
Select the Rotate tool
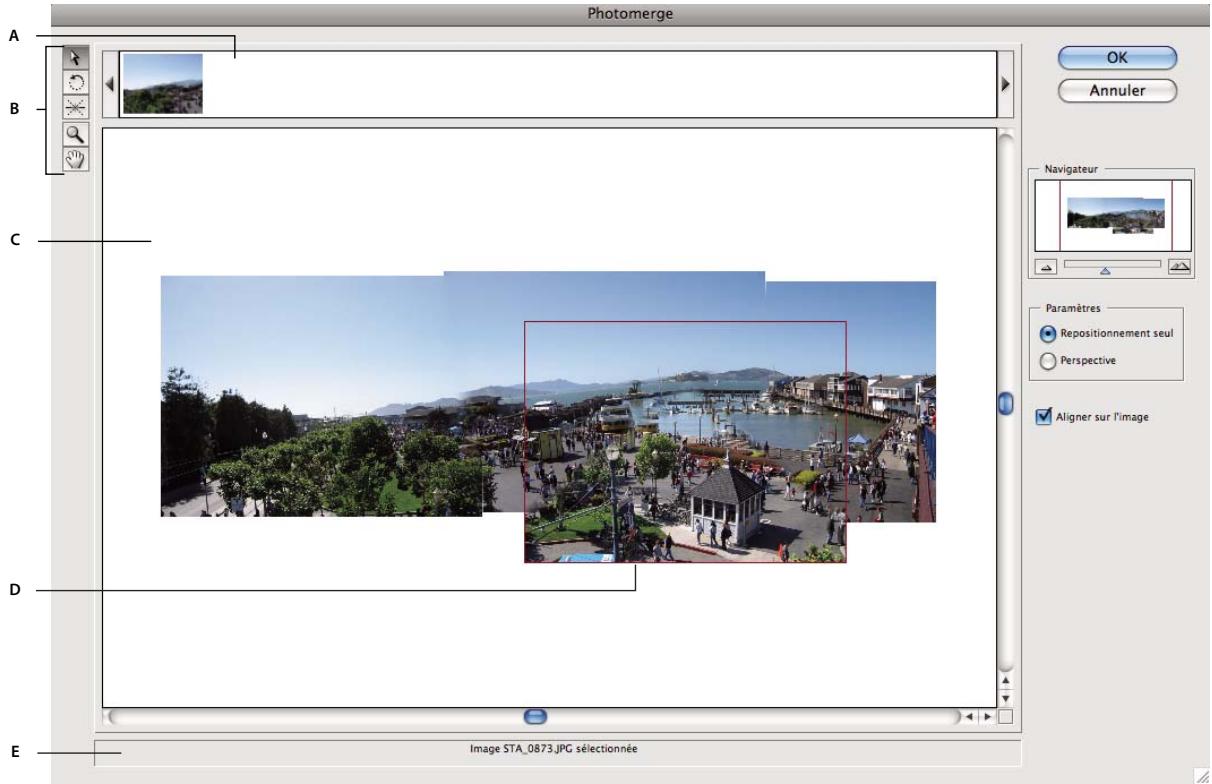pyautogui.click(x=76, y=82)
